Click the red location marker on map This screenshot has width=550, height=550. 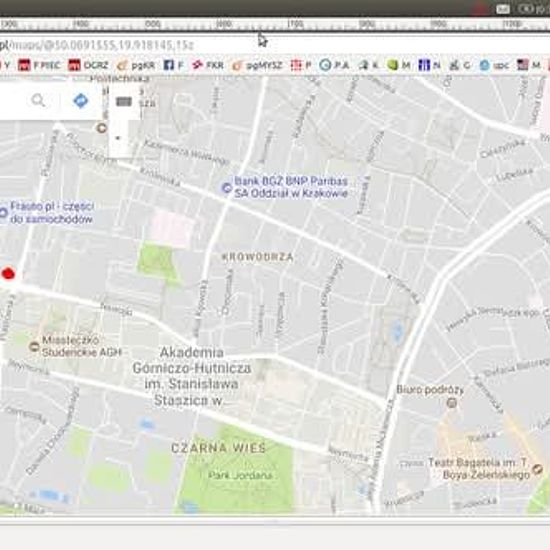click(x=8, y=273)
